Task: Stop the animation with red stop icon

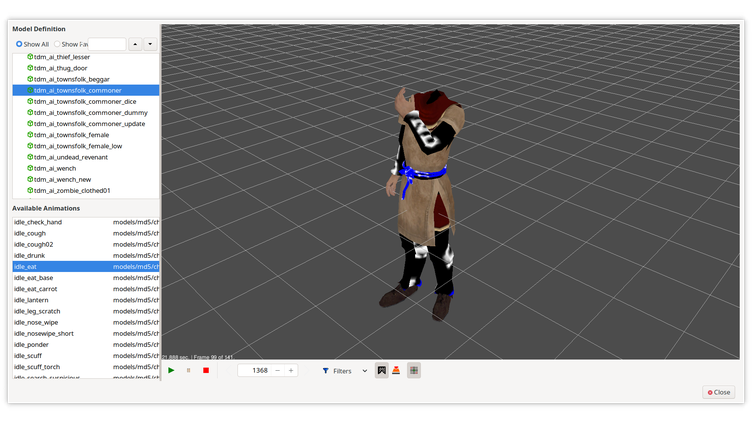Action: point(206,370)
